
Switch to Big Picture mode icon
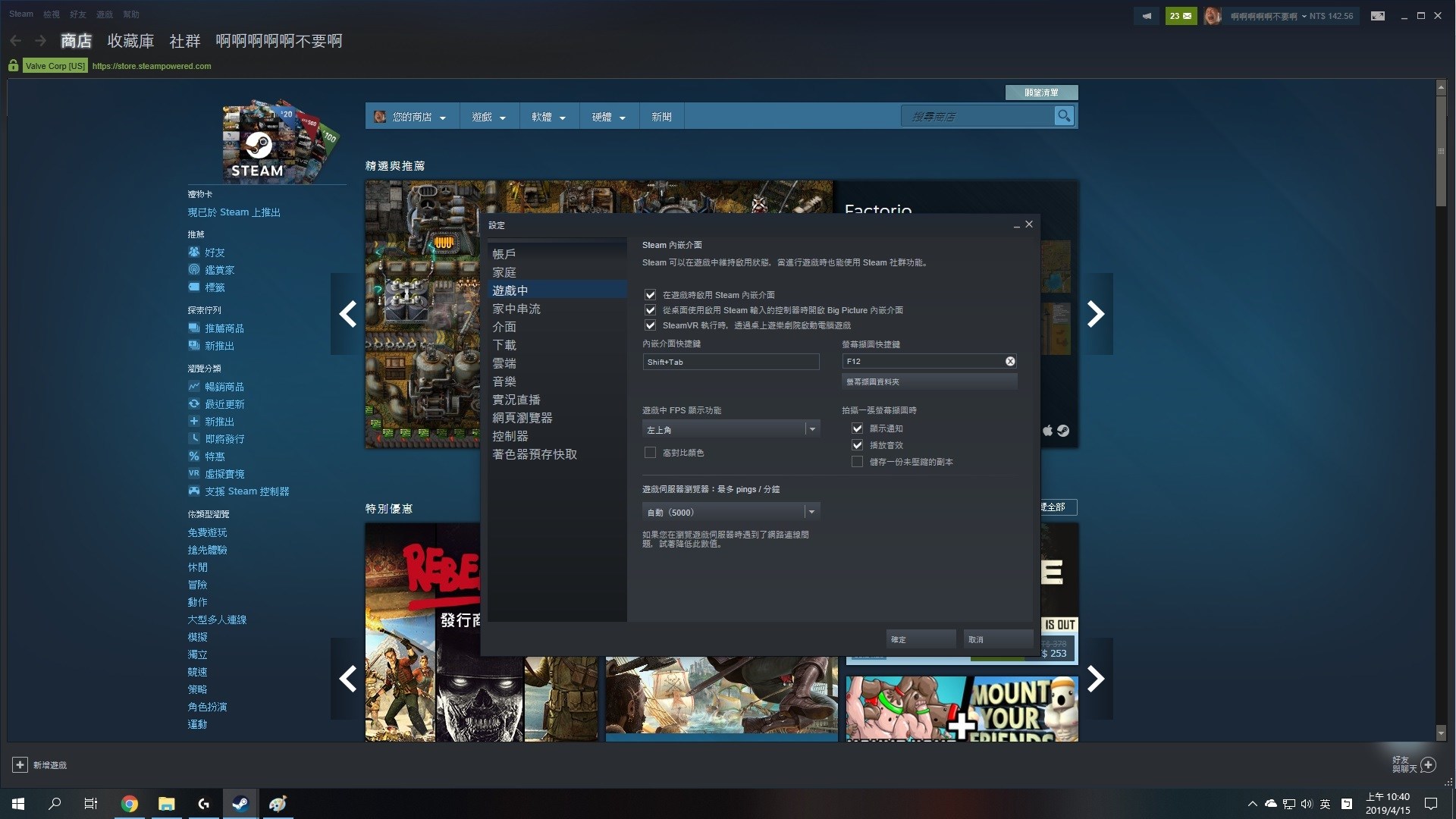click(x=1378, y=15)
